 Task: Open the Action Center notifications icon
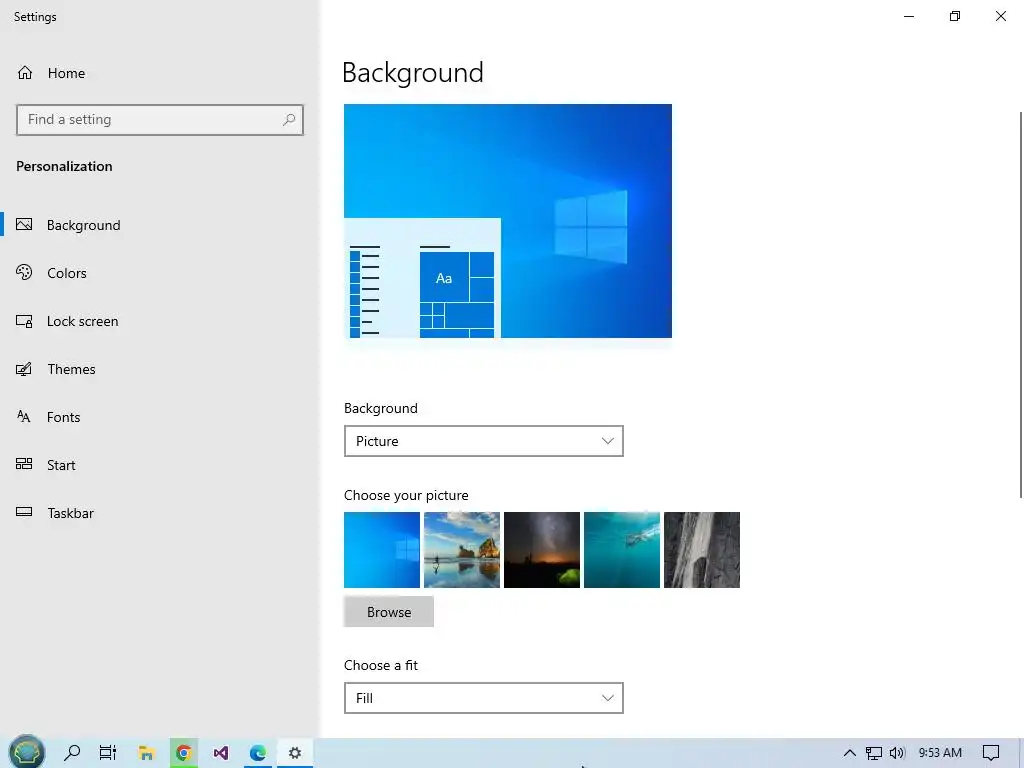point(991,753)
